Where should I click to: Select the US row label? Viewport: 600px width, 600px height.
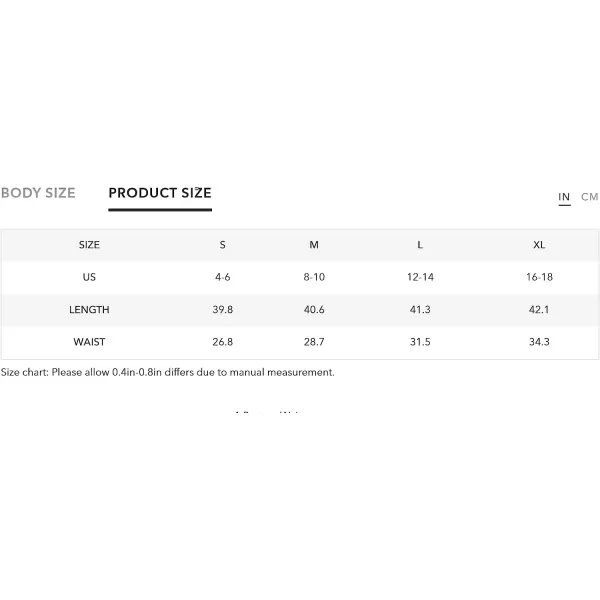(89, 277)
